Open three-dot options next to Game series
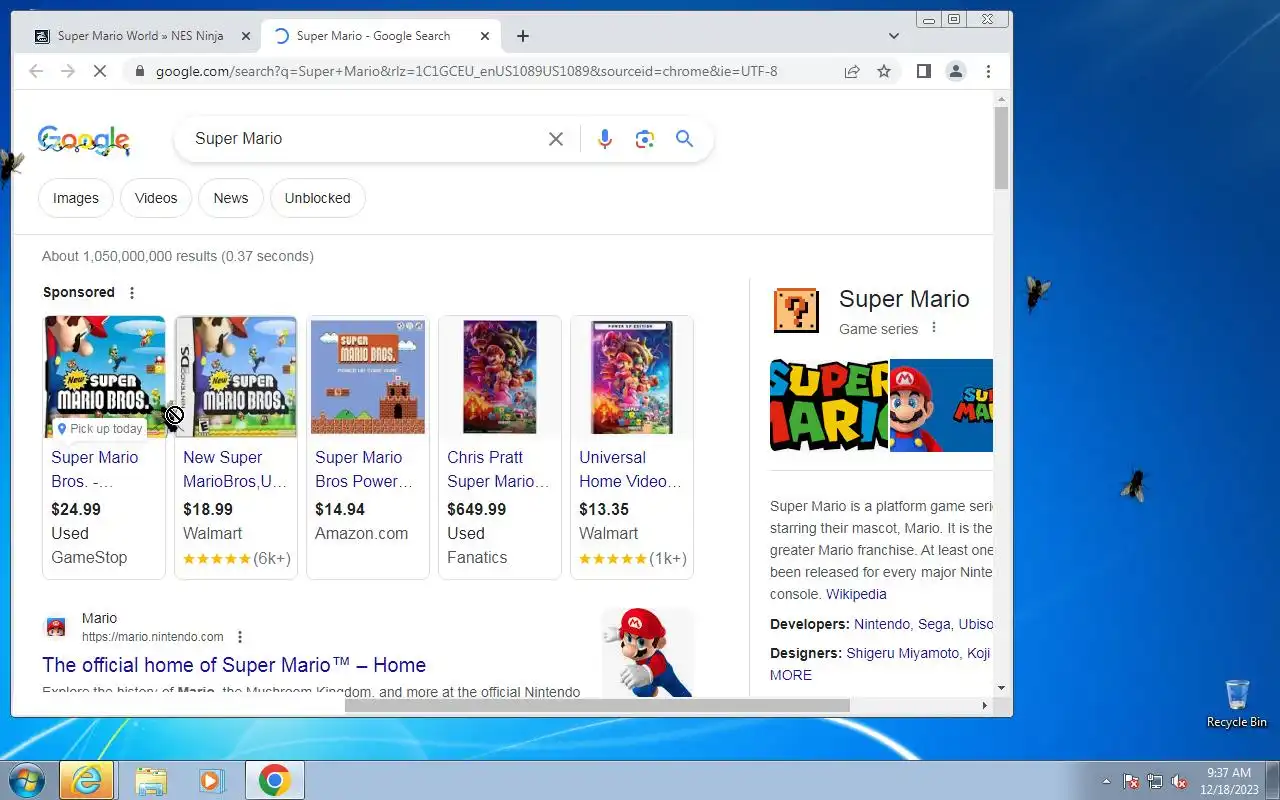This screenshot has height=800, width=1280. pos(934,328)
